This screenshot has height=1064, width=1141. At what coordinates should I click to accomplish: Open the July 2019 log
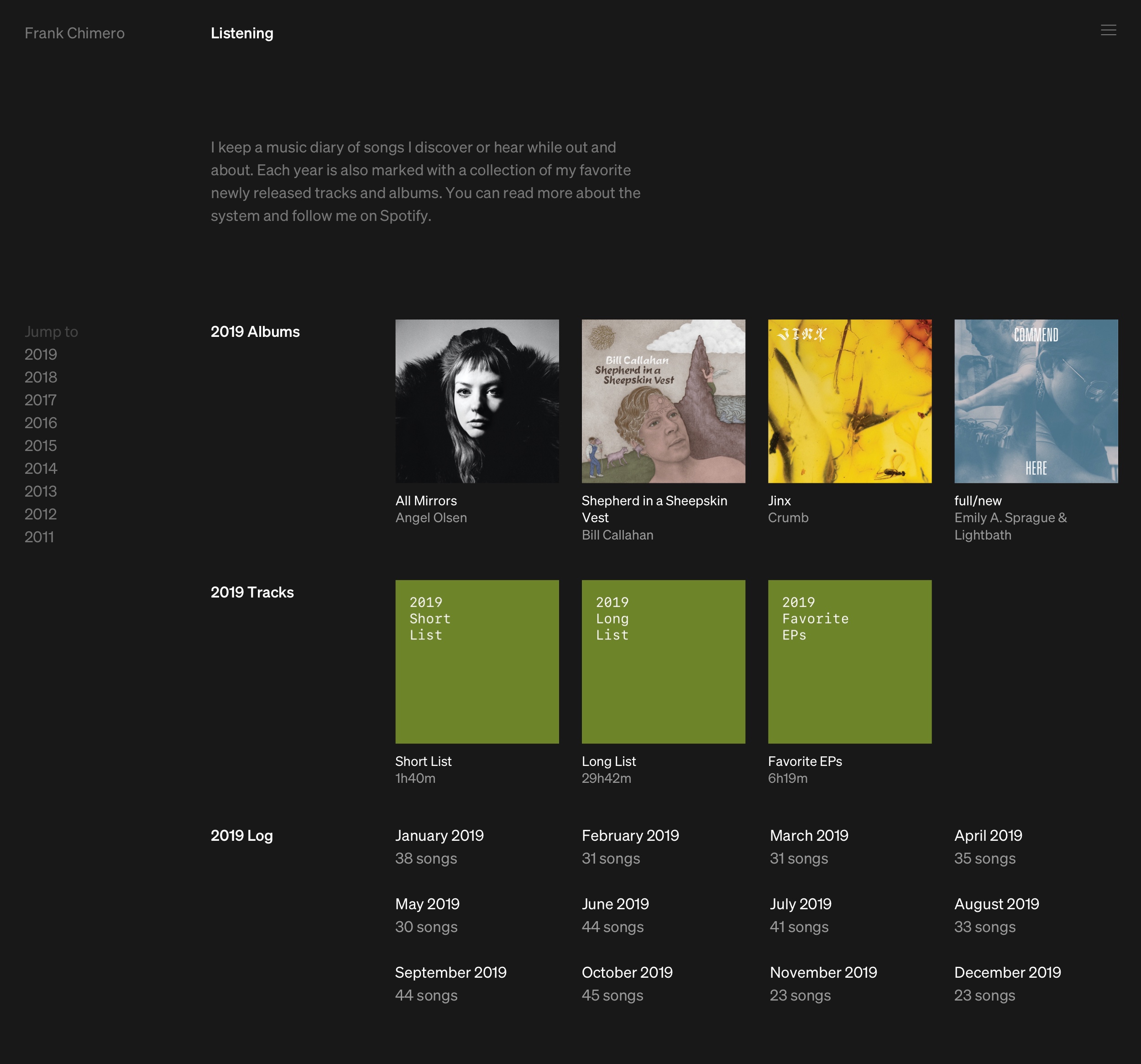pyautogui.click(x=801, y=904)
